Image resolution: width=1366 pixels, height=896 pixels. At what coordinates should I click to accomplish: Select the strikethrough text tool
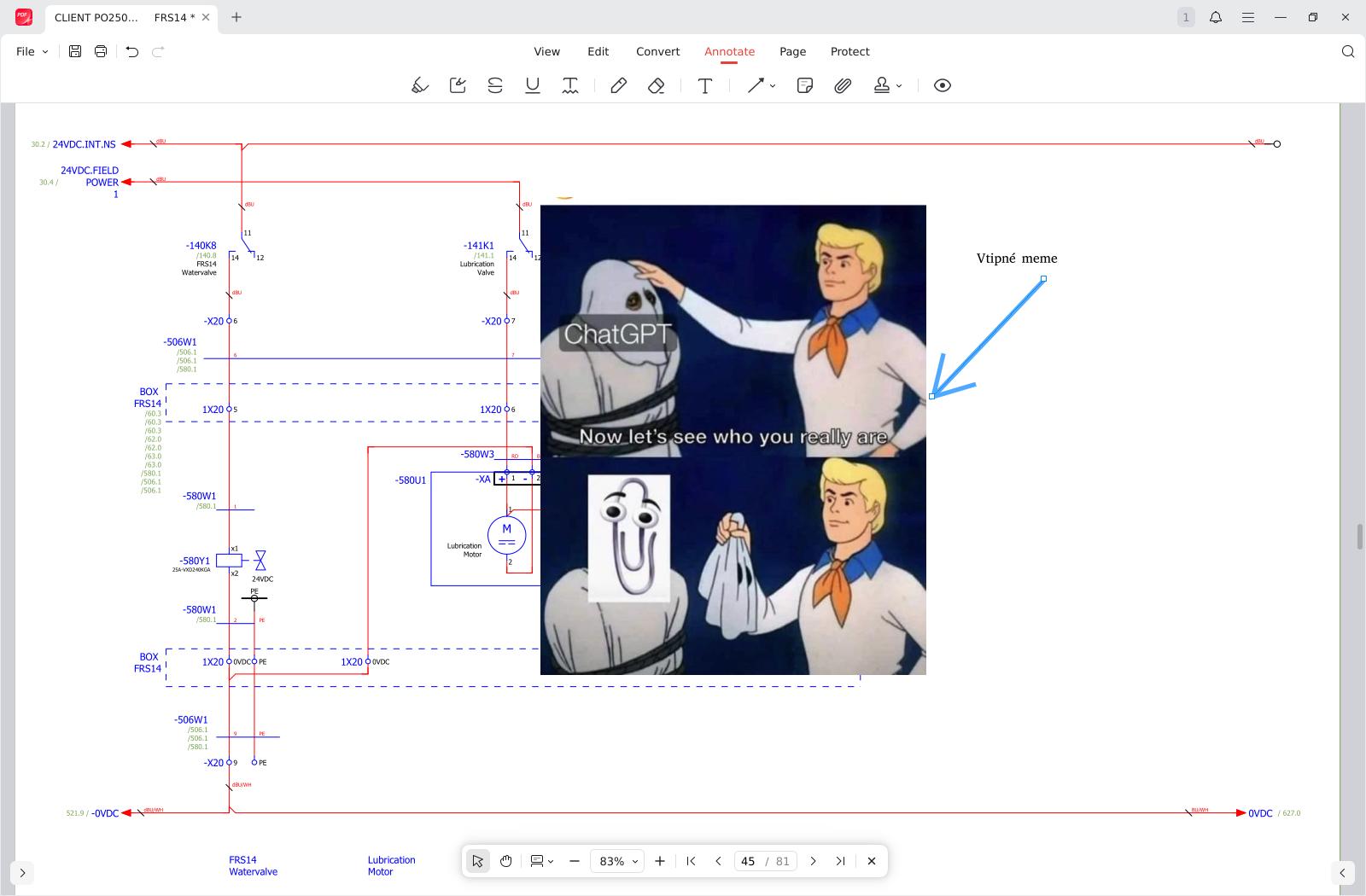pos(495,85)
